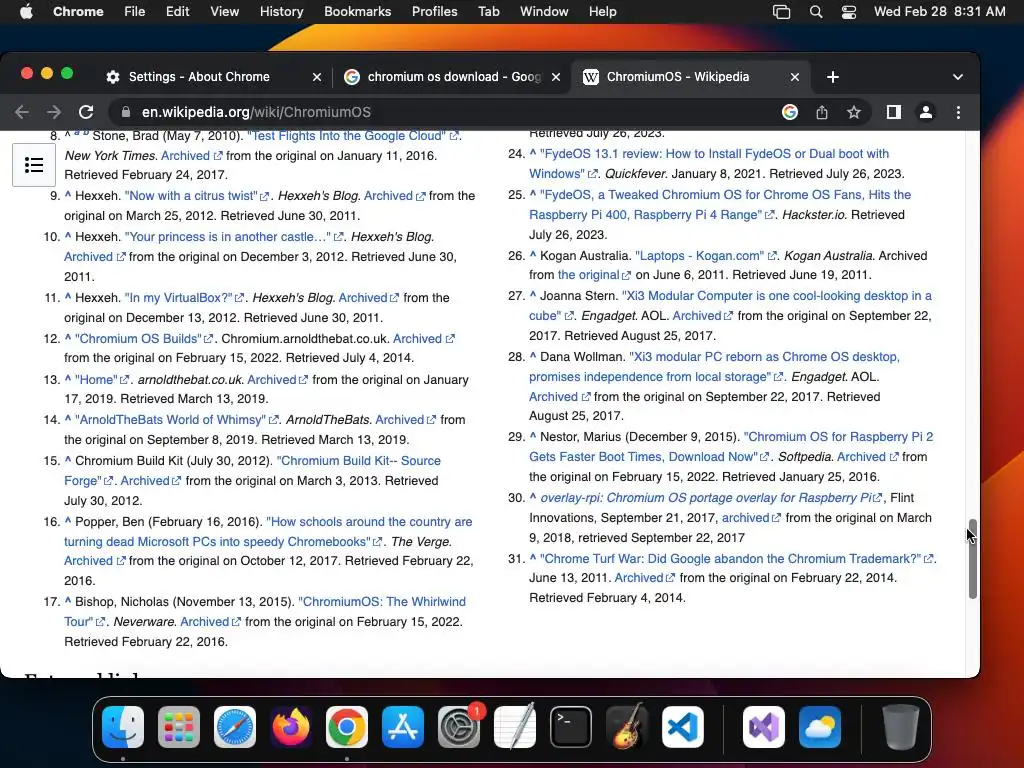Open TextEdit from the Dock
The width and height of the screenshot is (1024, 768).
click(515, 727)
